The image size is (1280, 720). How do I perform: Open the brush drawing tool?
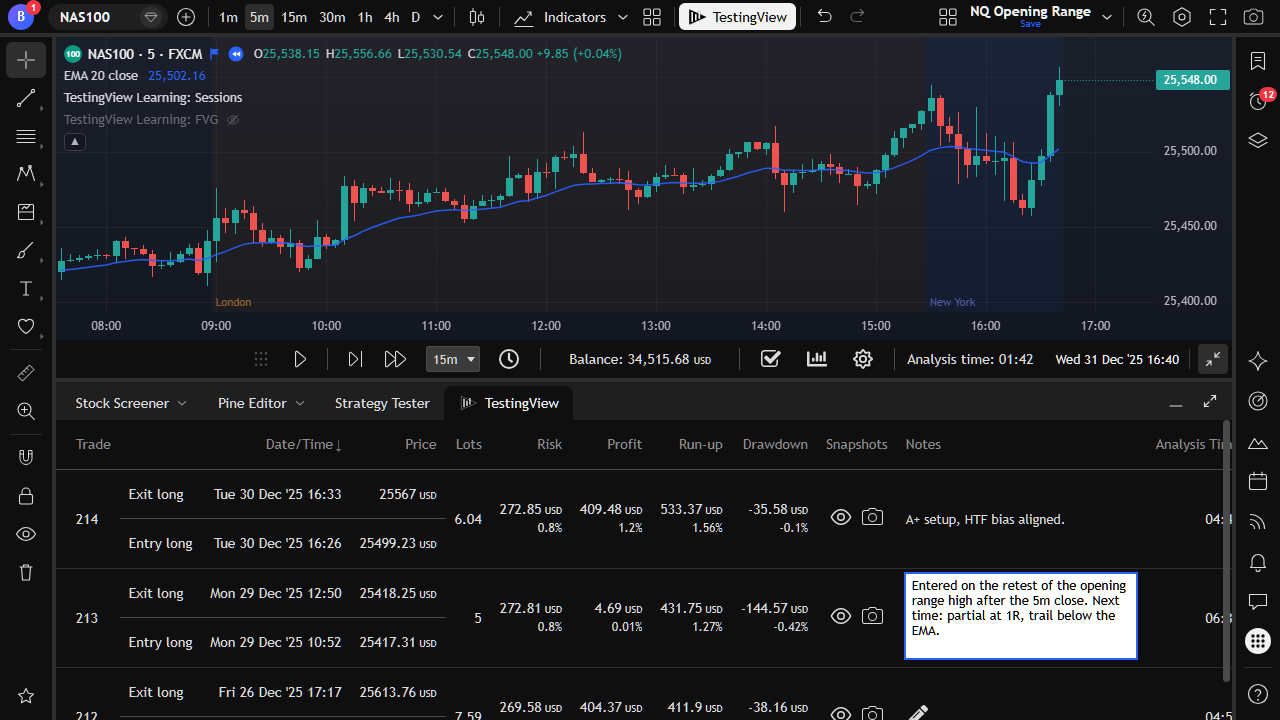click(26, 251)
